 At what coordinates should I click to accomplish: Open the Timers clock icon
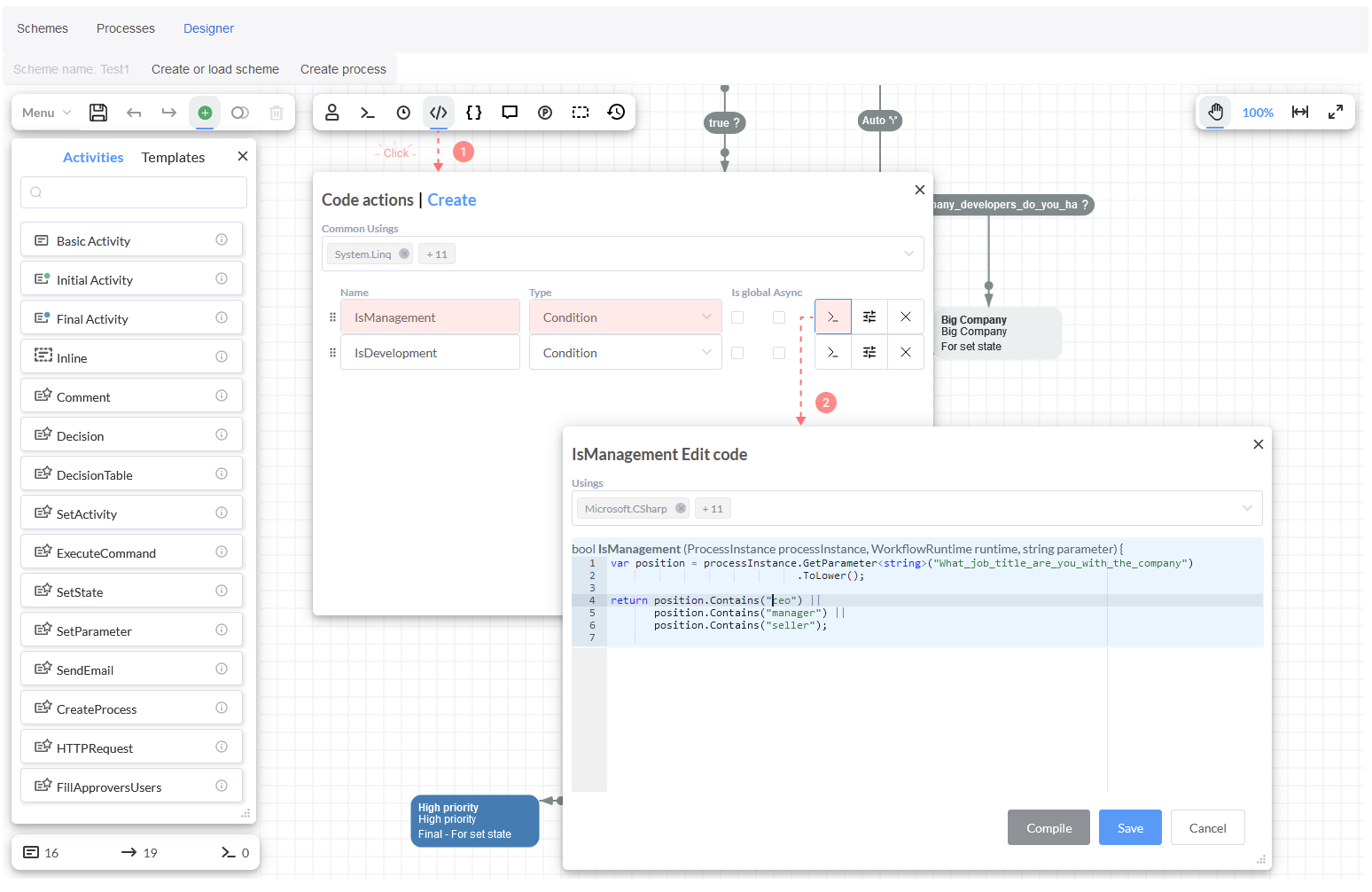(x=403, y=113)
